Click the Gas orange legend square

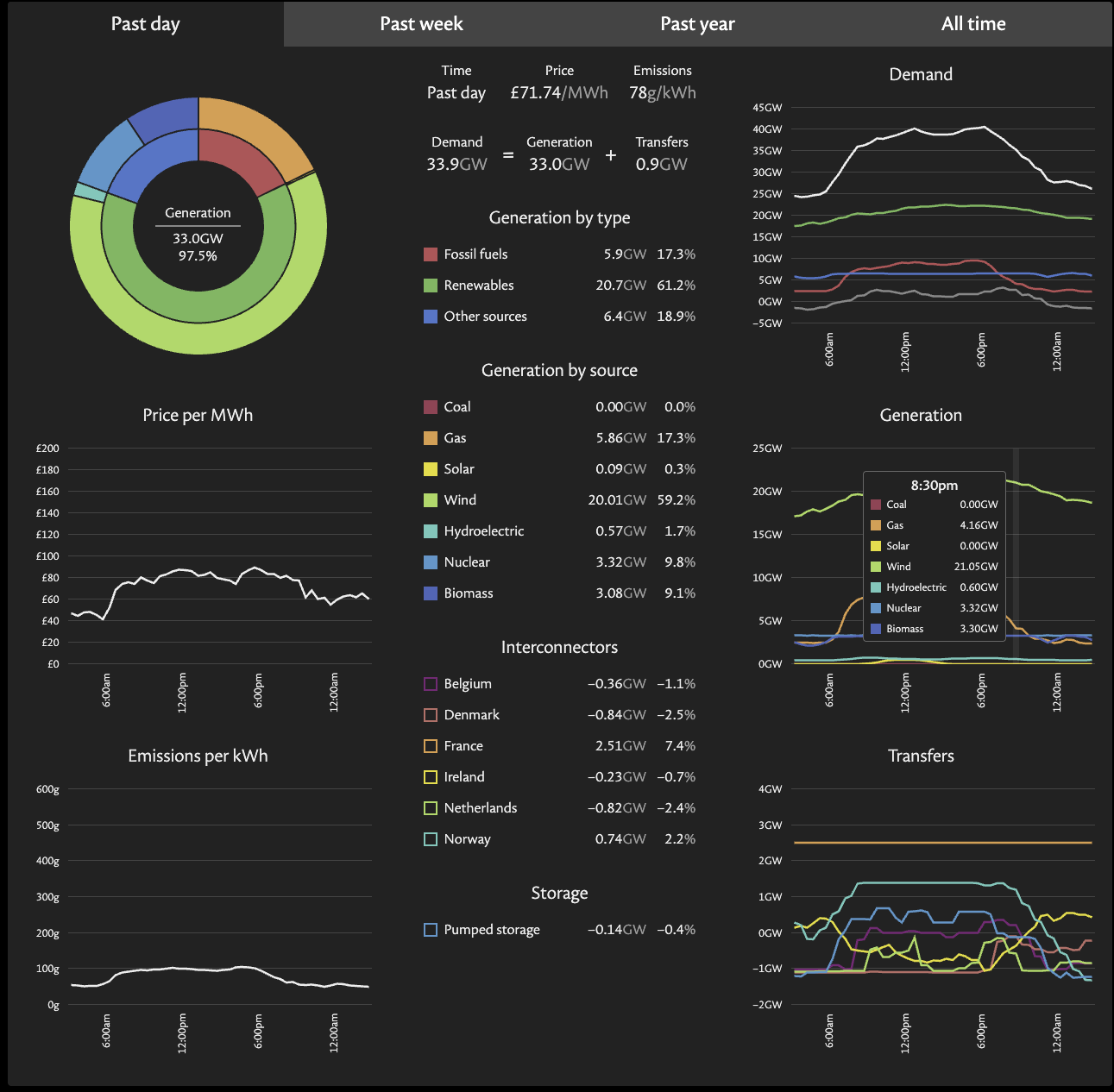431,438
